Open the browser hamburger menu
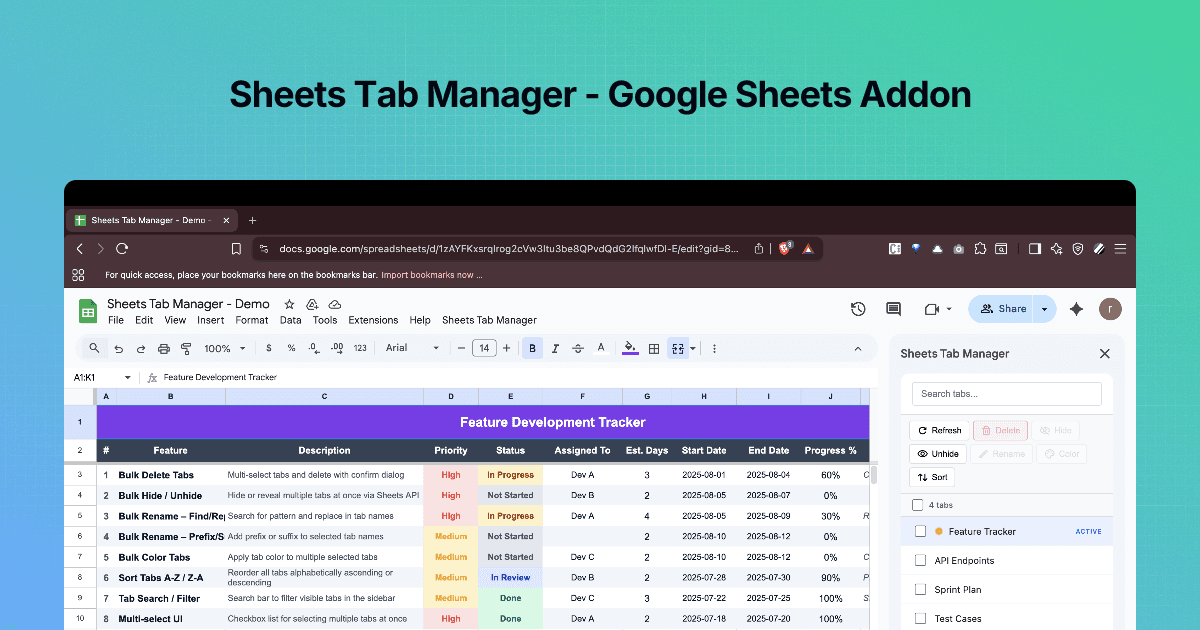Screen dimensions: 1200x630 coord(1120,248)
